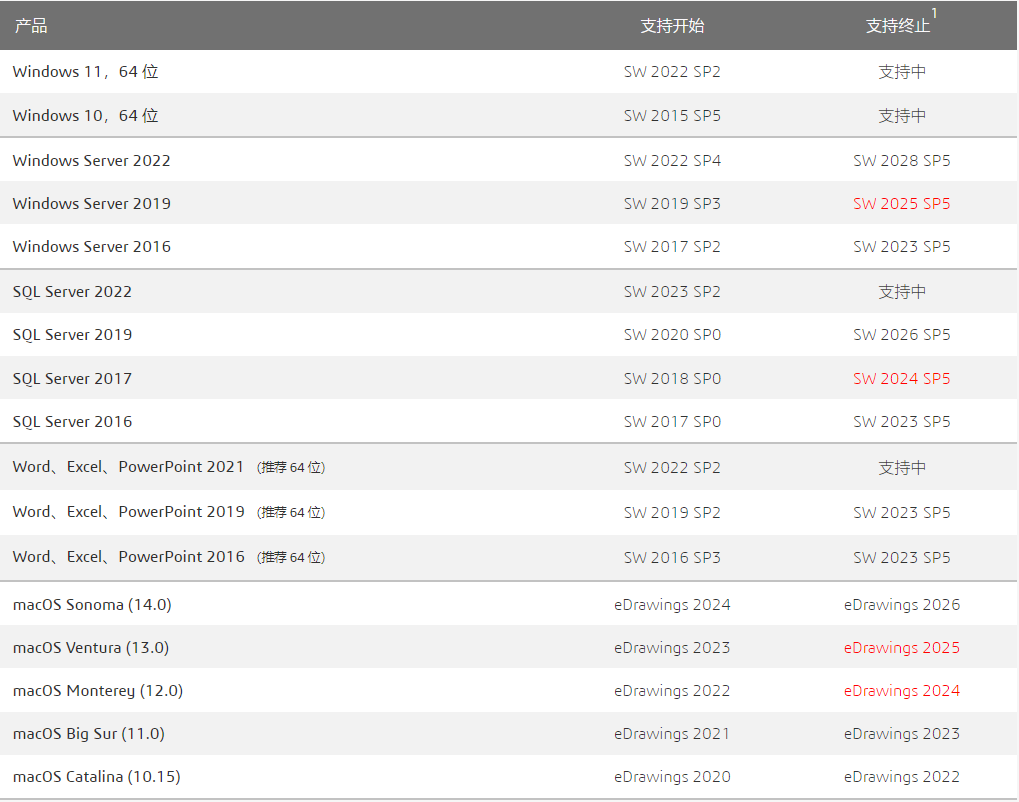Click the 支持开始 column header

(x=672, y=26)
